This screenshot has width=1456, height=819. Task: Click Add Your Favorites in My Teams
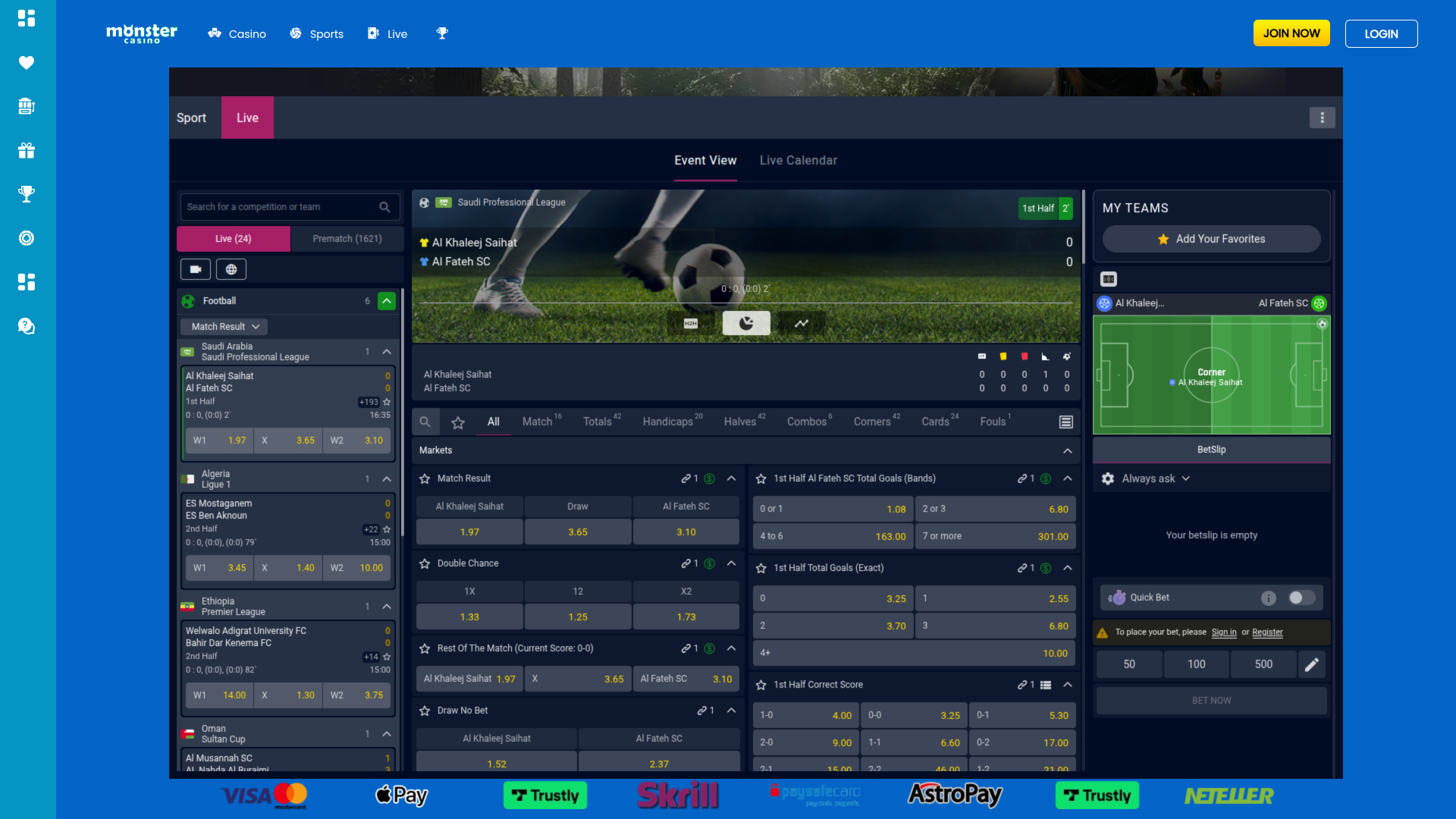point(1211,239)
